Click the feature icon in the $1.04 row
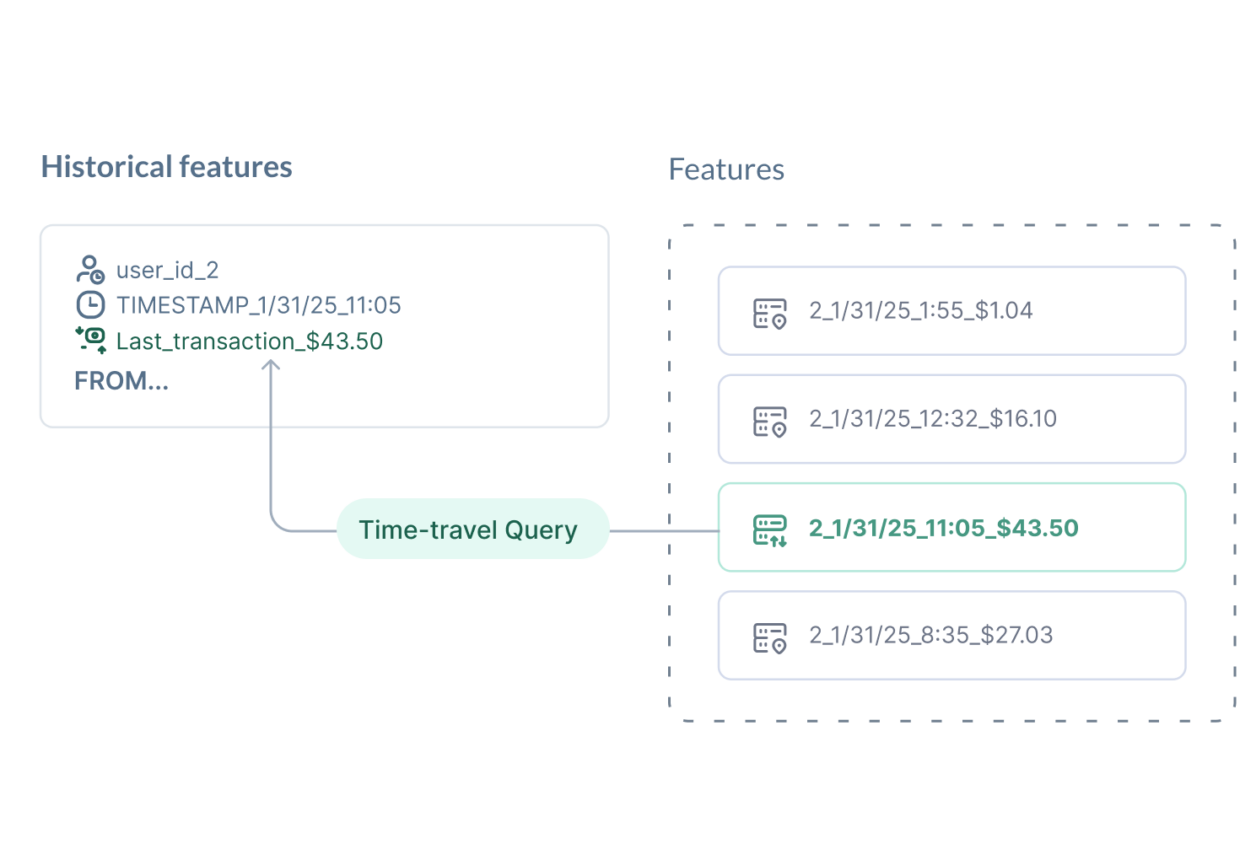This screenshot has width=1240, height=860. click(769, 312)
